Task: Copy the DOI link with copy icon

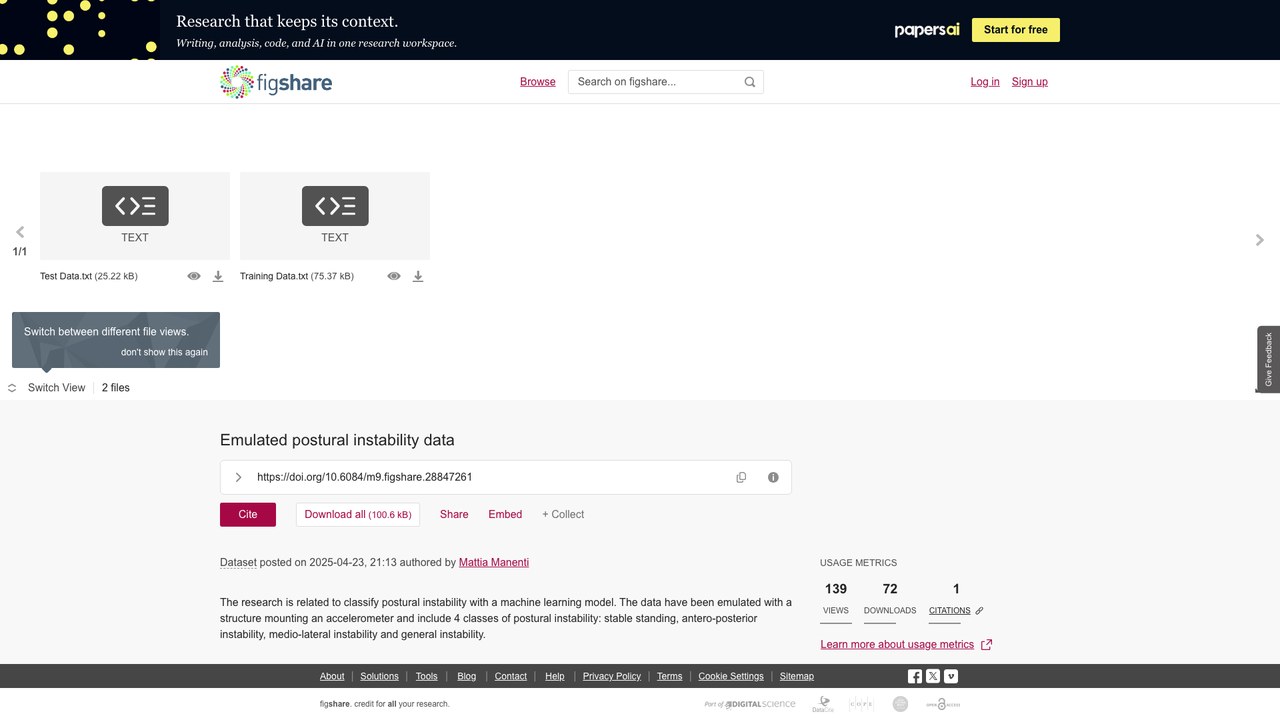Action: pyautogui.click(x=741, y=477)
